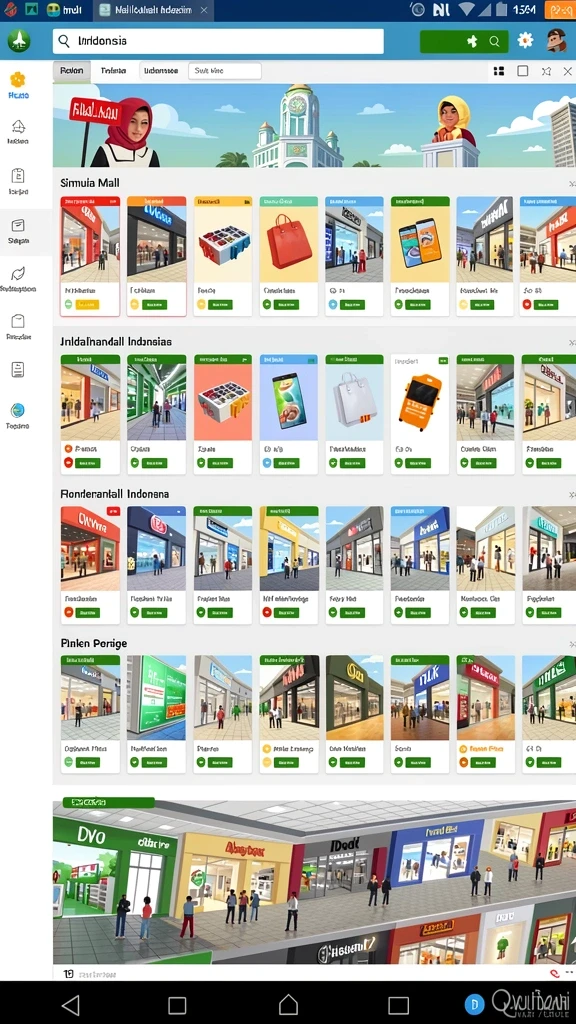Open the white shopping bag product card
The image size is (576, 1024).
click(354, 413)
